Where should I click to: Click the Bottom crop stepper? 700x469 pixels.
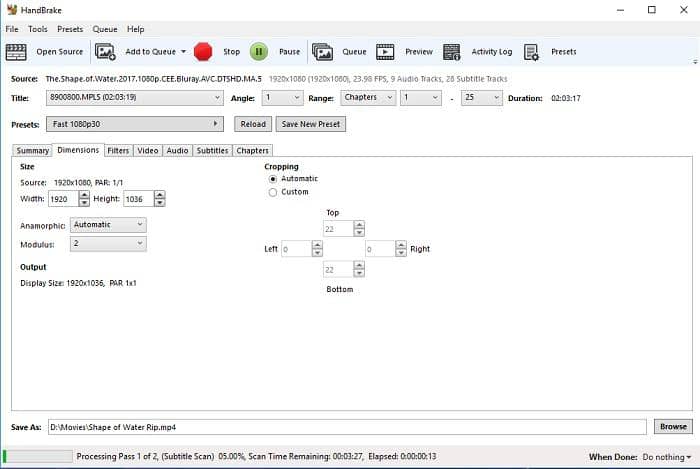359,269
